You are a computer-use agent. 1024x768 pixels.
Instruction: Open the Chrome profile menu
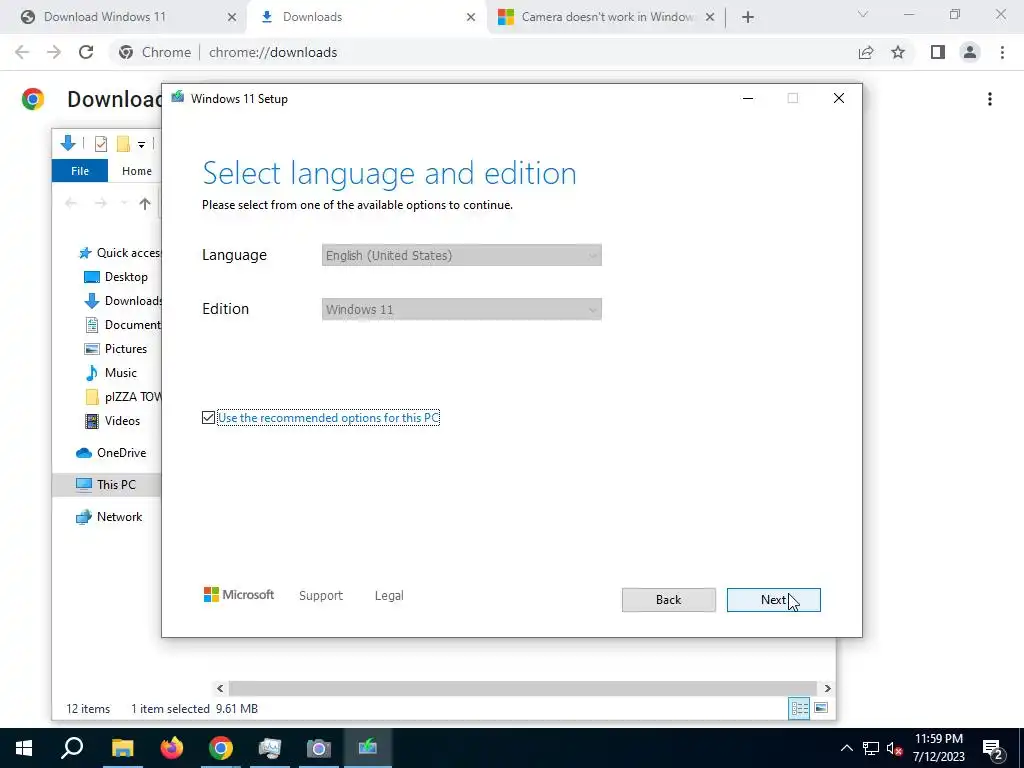(970, 52)
